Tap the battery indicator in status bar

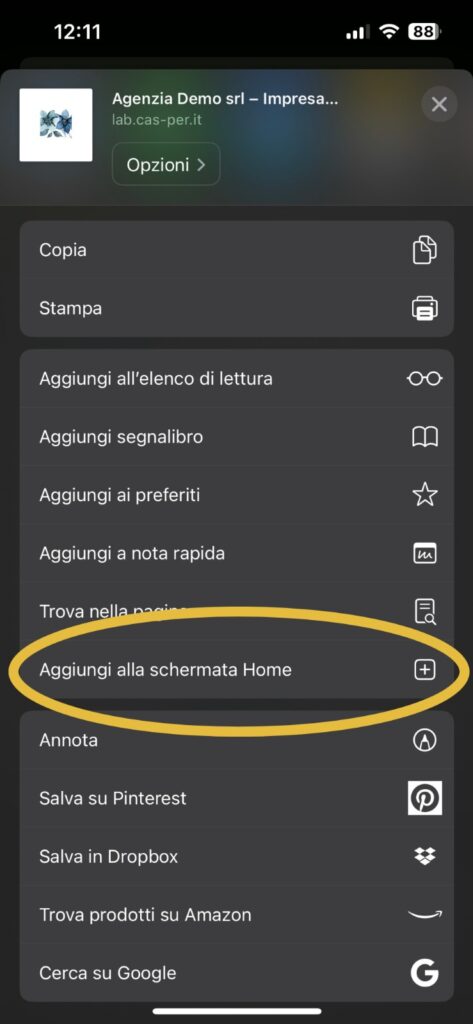click(425, 31)
